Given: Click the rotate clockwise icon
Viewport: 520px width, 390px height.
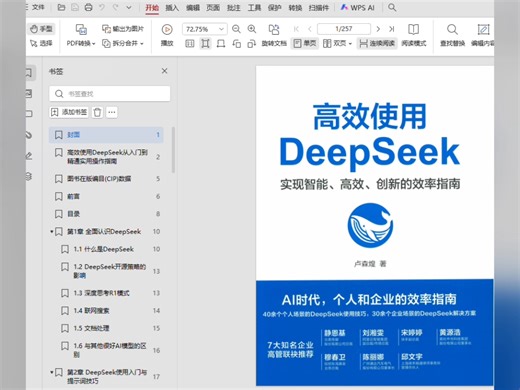Looking at the screenshot, I should coord(251,44).
